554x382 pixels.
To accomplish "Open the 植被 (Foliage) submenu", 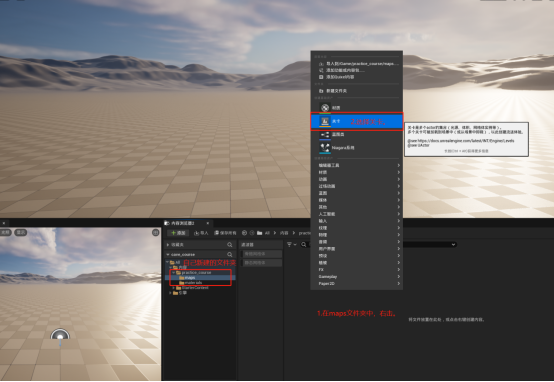I will (356, 263).
